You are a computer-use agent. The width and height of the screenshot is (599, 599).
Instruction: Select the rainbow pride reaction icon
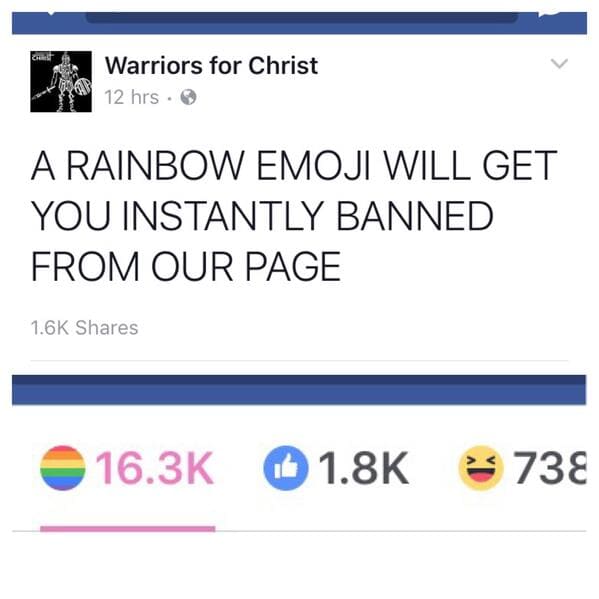(x=63, y=468)
